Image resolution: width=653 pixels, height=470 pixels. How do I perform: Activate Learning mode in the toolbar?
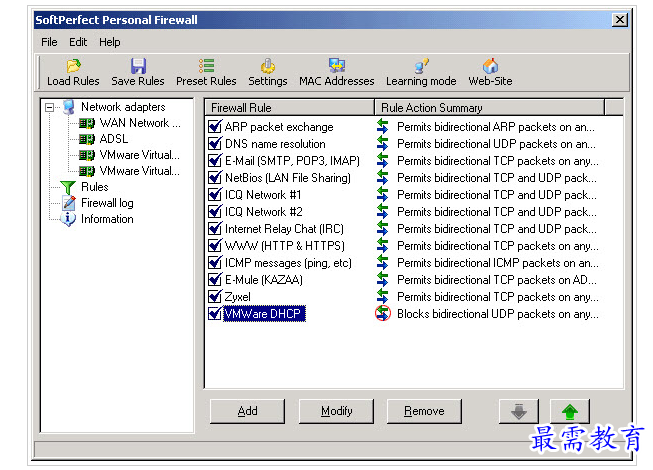pos(421,72)
